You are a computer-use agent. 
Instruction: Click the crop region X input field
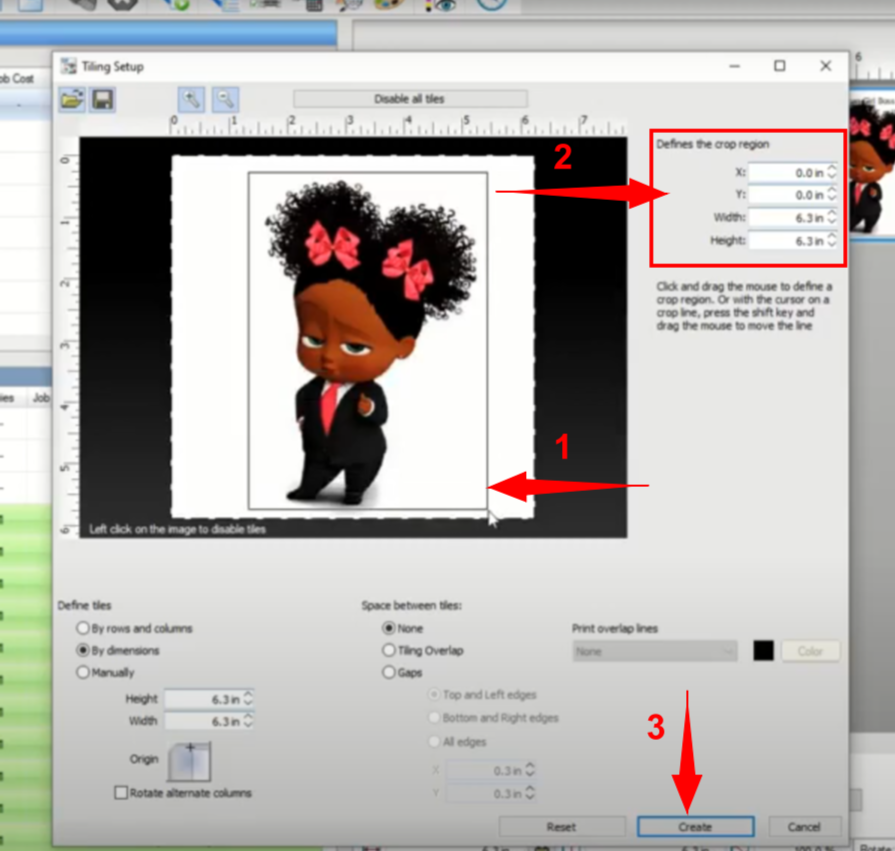787,172
